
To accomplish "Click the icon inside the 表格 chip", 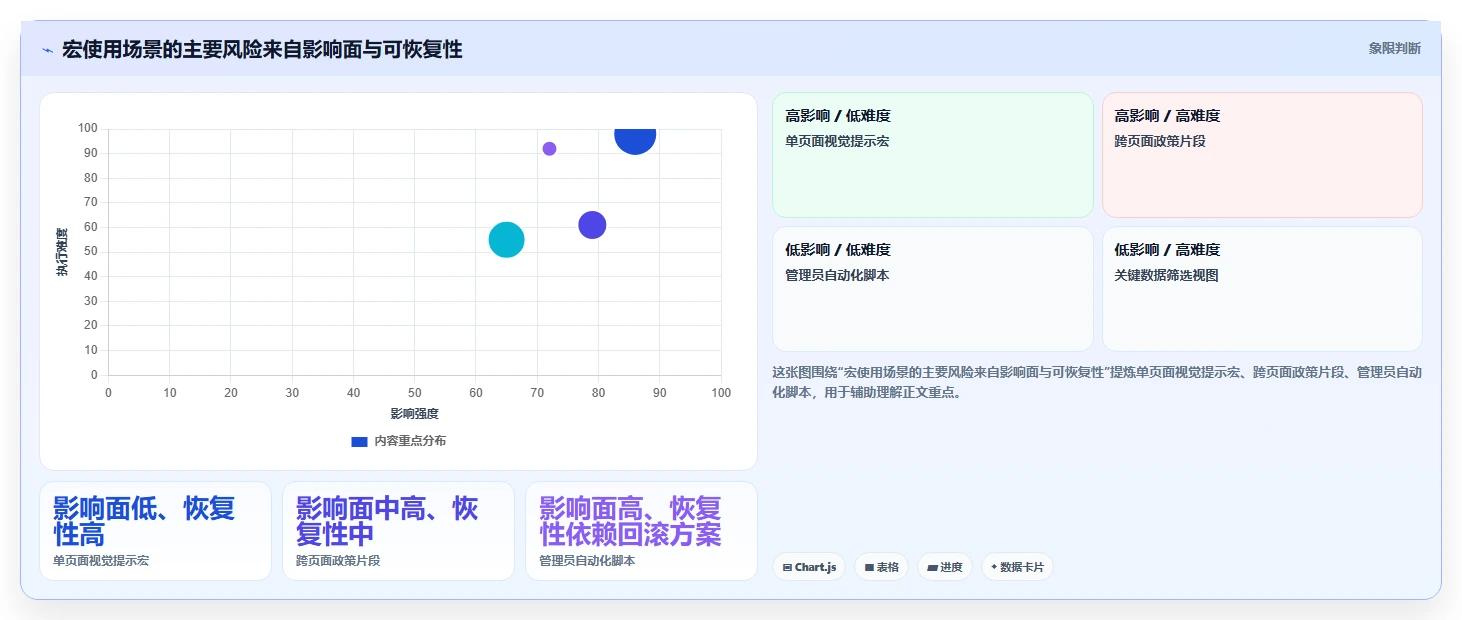I will [x=869, y=567].
